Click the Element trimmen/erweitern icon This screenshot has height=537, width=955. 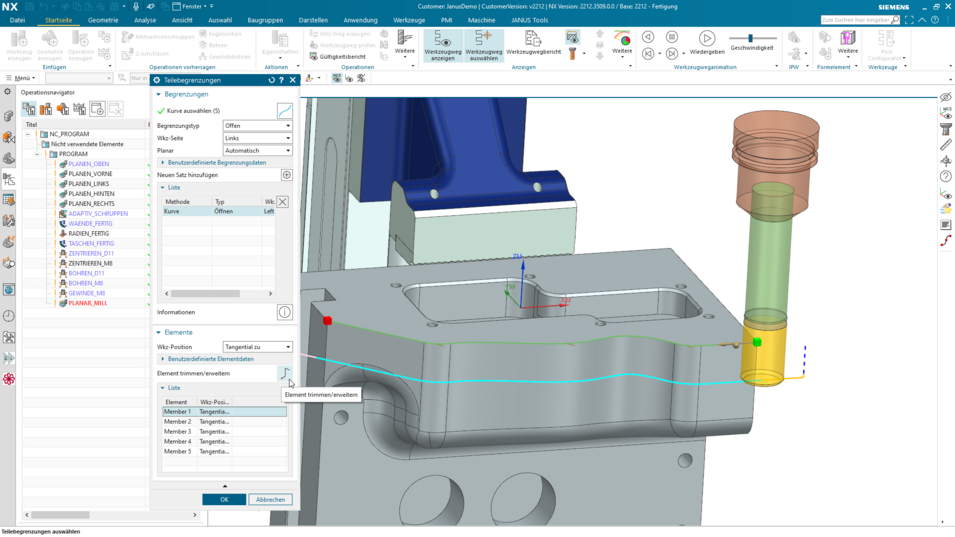[284, 373]
